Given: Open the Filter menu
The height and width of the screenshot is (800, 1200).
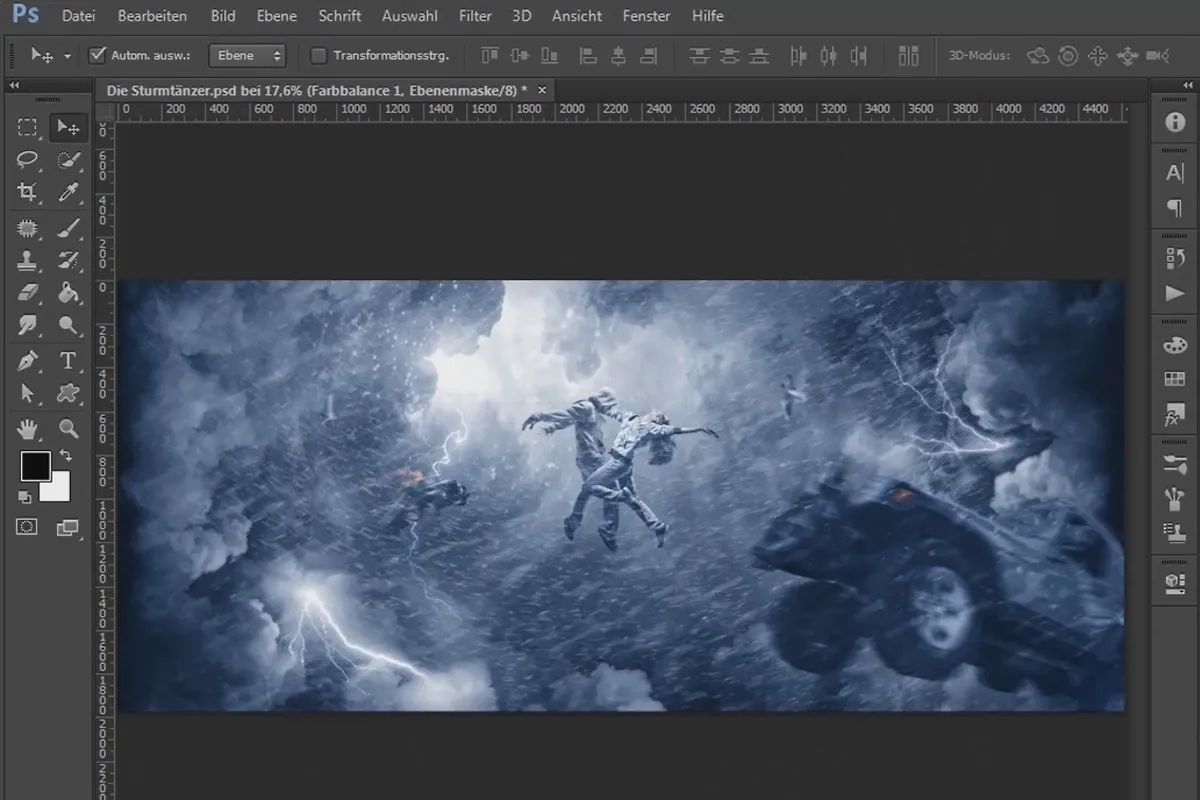Looking at the screenshot, I should click(475, 16).
